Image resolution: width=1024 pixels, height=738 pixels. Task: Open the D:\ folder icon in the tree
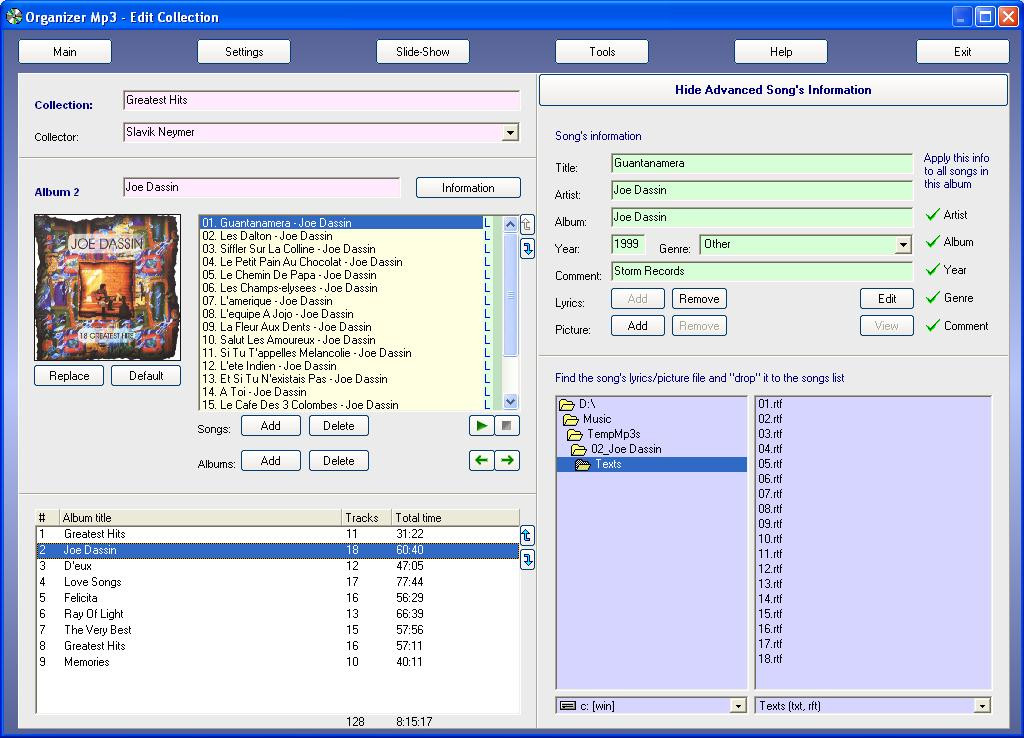[x=567, y=404]
